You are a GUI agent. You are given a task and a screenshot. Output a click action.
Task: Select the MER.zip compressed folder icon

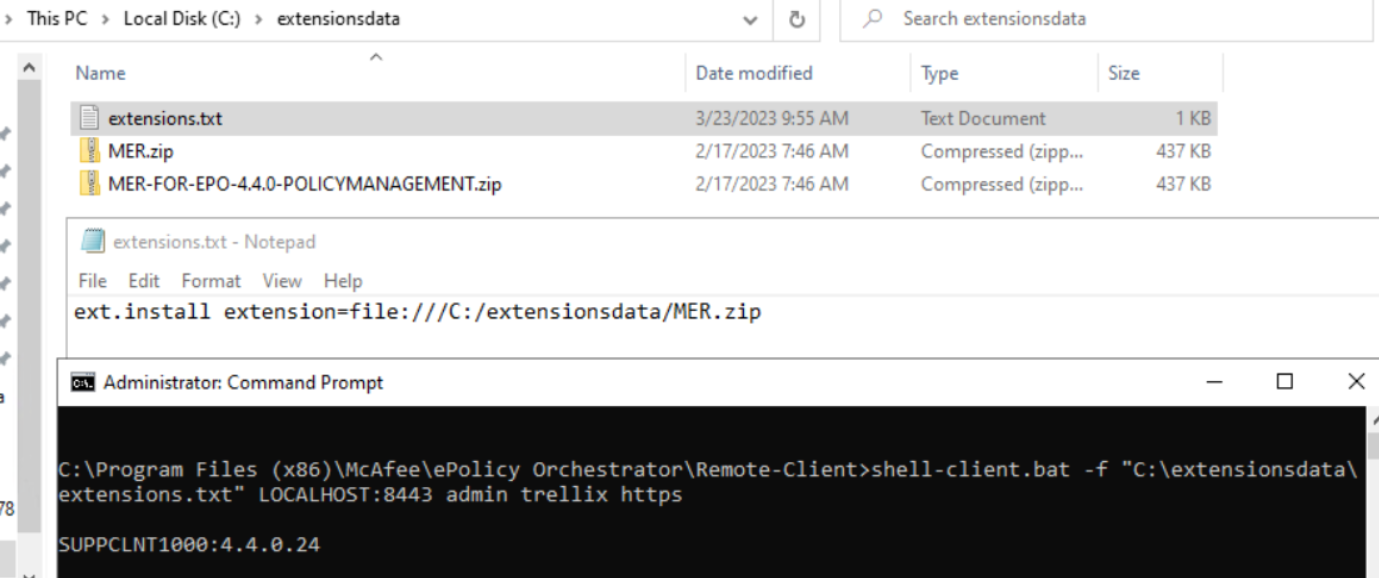pyautogui.click(x=90, y=151)
